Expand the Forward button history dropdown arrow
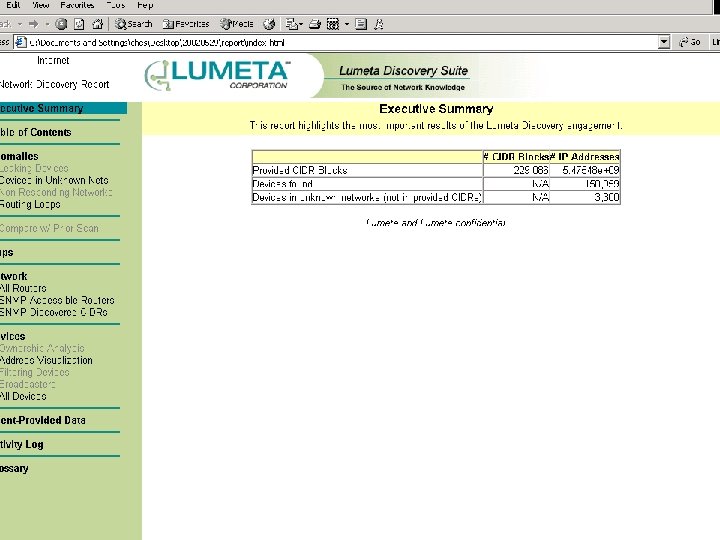 47,24
